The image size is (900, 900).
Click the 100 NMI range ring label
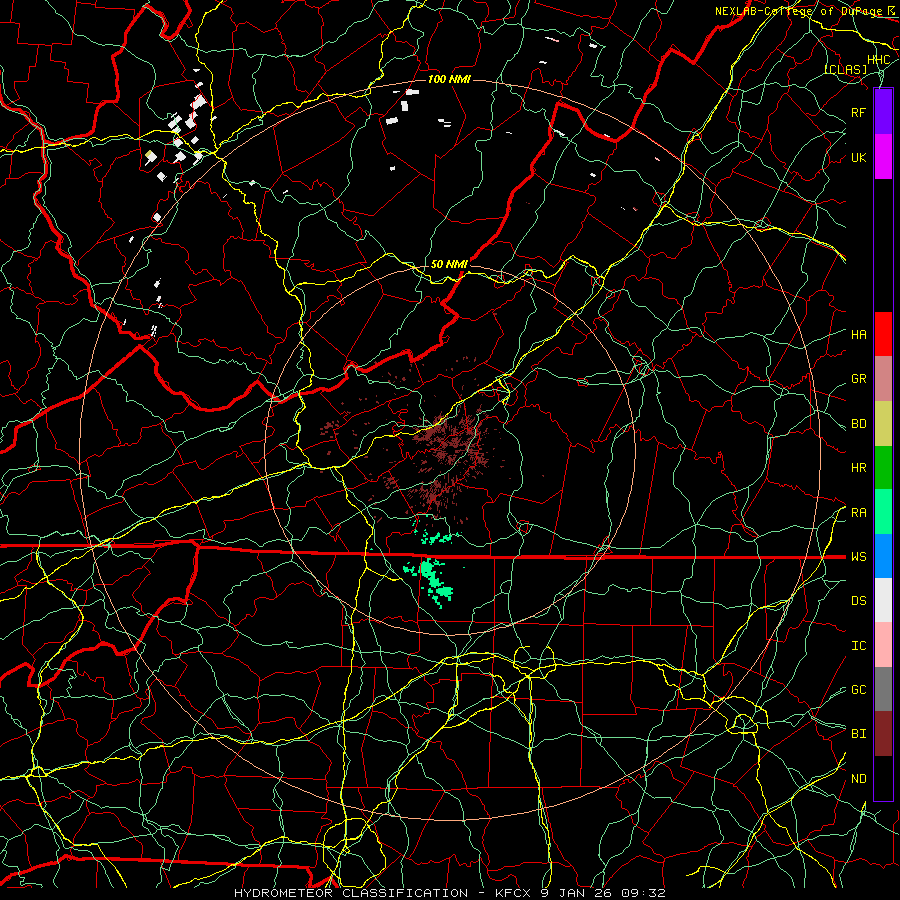(x=449, y=79)
